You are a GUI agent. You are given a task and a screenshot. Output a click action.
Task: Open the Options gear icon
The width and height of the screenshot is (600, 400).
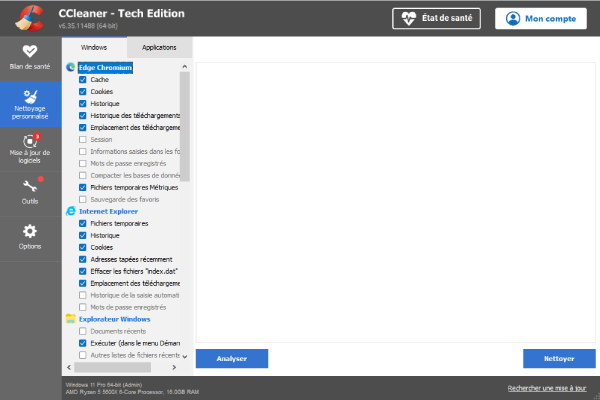(x=29, y=231)
